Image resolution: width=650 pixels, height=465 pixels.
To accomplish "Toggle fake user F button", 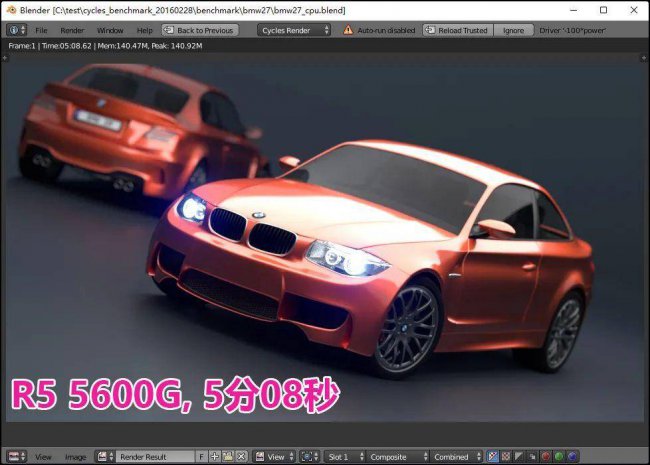I will pyautogui.click(x=201, y=457).
